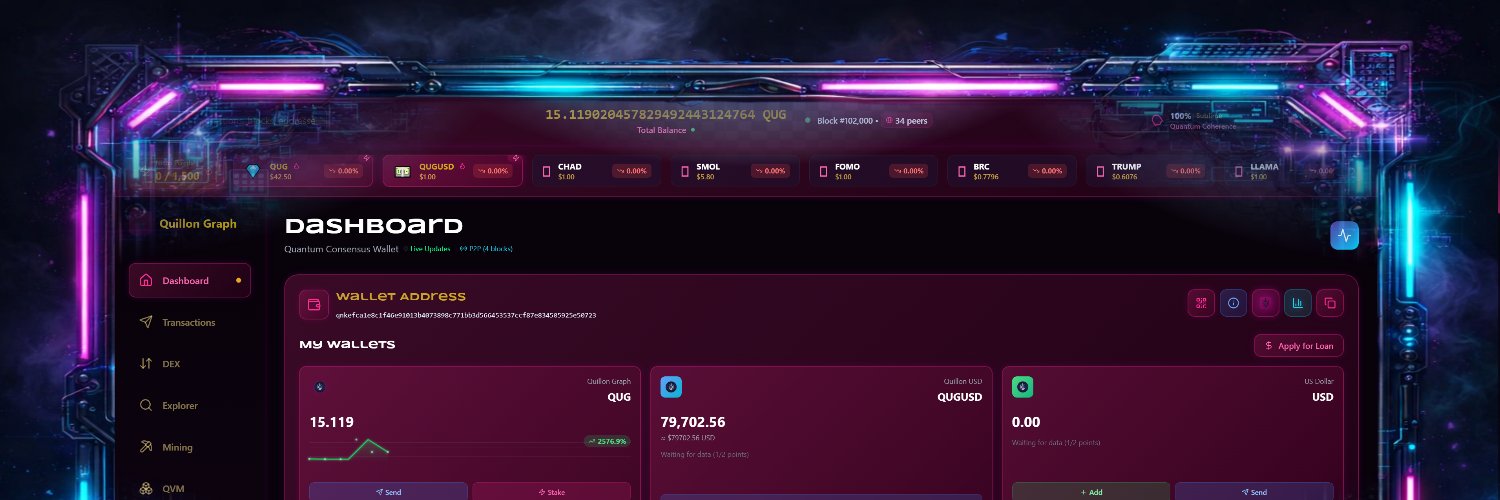Click the activity pulse icon beside Dashboard title

1345,235
